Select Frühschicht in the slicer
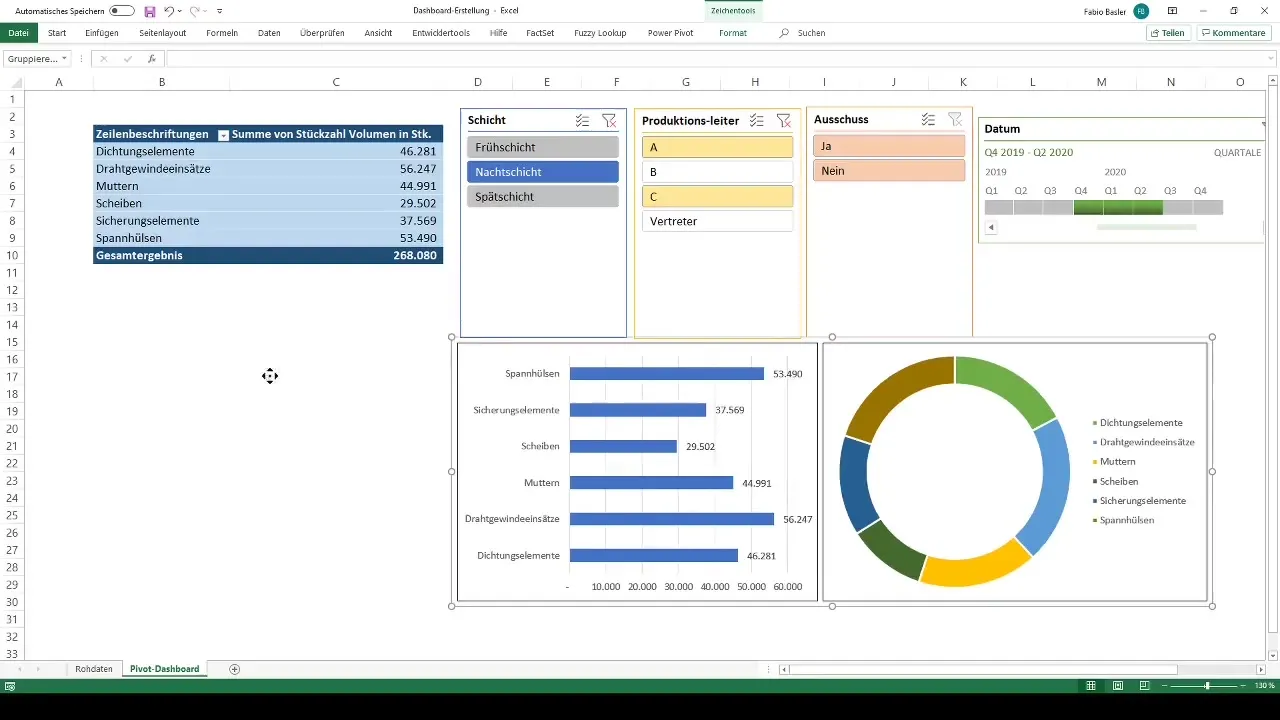Screen dimensions: 1280x720 pyautogui.click(x=543, y=147)
